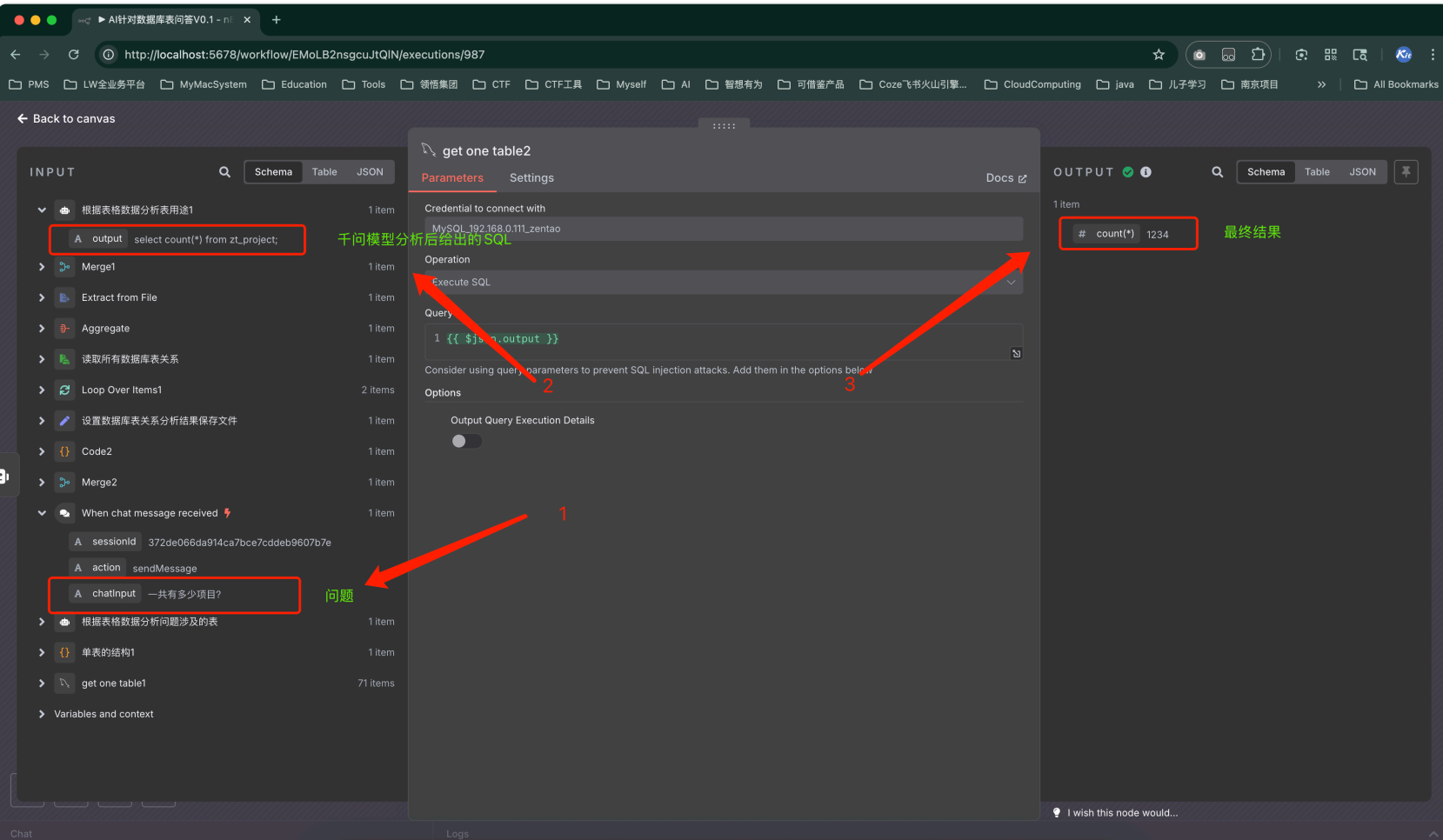The height and width of the screenshot is (840, 1443).
Task: Bookmark this page with star icon
Action: tap(1159, 55)
